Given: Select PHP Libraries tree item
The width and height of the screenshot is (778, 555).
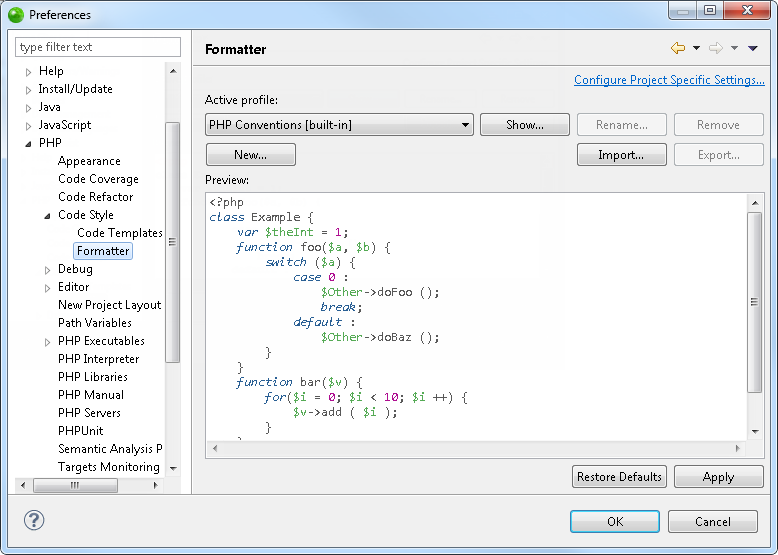Looking at the screenshot, I should click(x=92, y=376).
